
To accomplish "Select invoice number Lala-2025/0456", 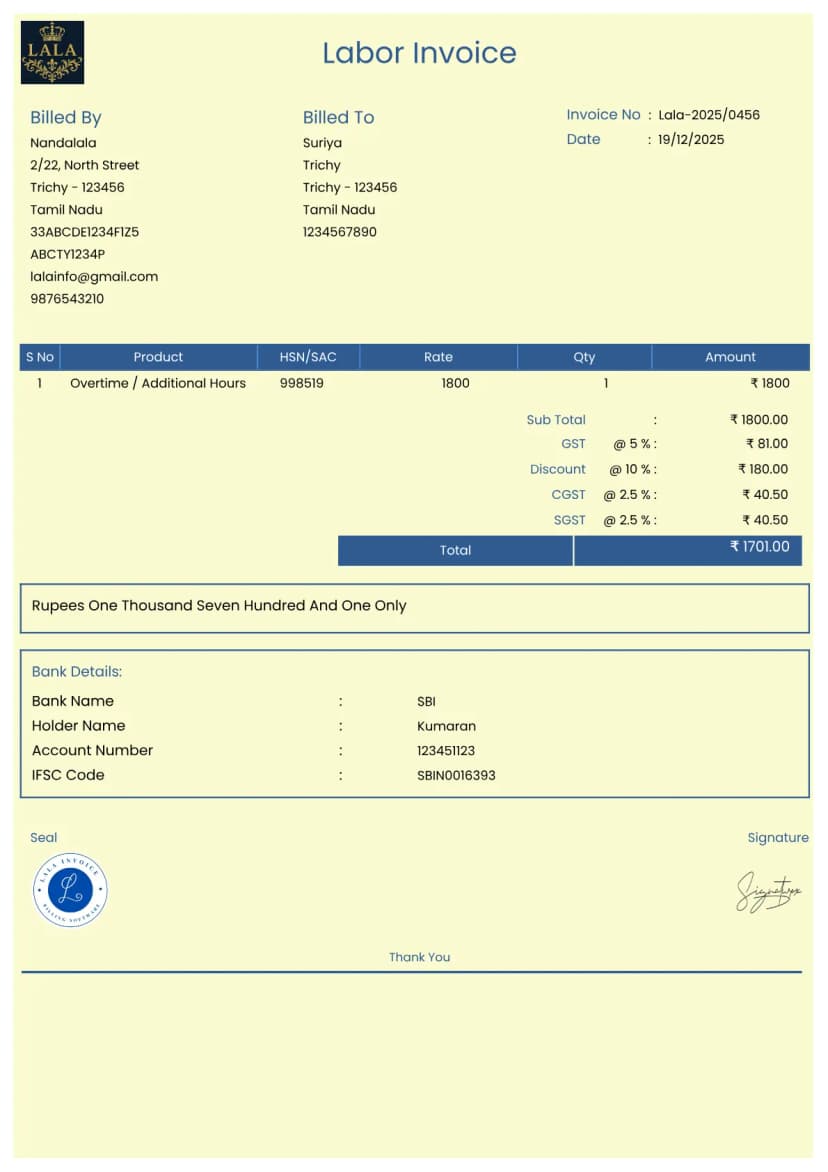I will [x=708, y=115].
